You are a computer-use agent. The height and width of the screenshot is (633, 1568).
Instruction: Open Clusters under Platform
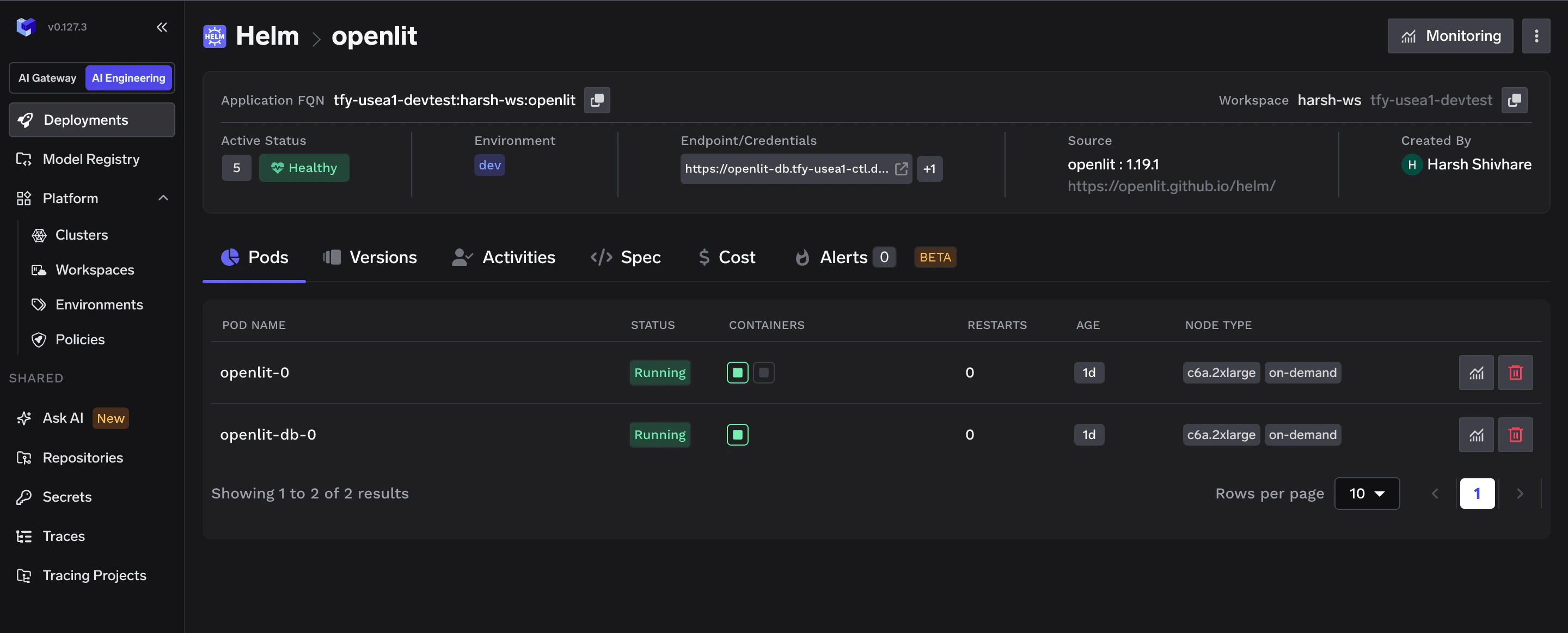(x=82, y=235)
